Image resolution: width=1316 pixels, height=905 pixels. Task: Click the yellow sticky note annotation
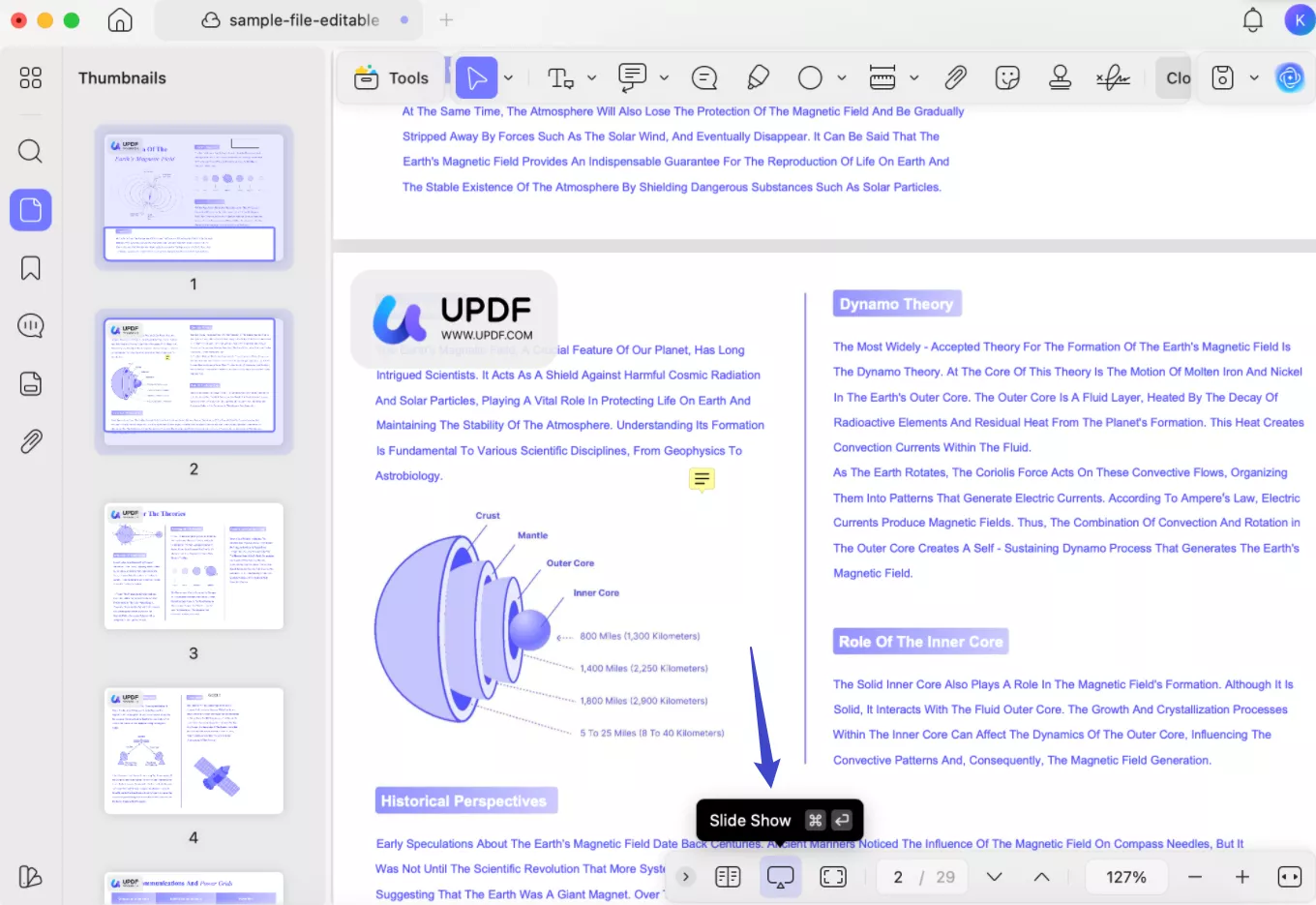click(701, 480)
